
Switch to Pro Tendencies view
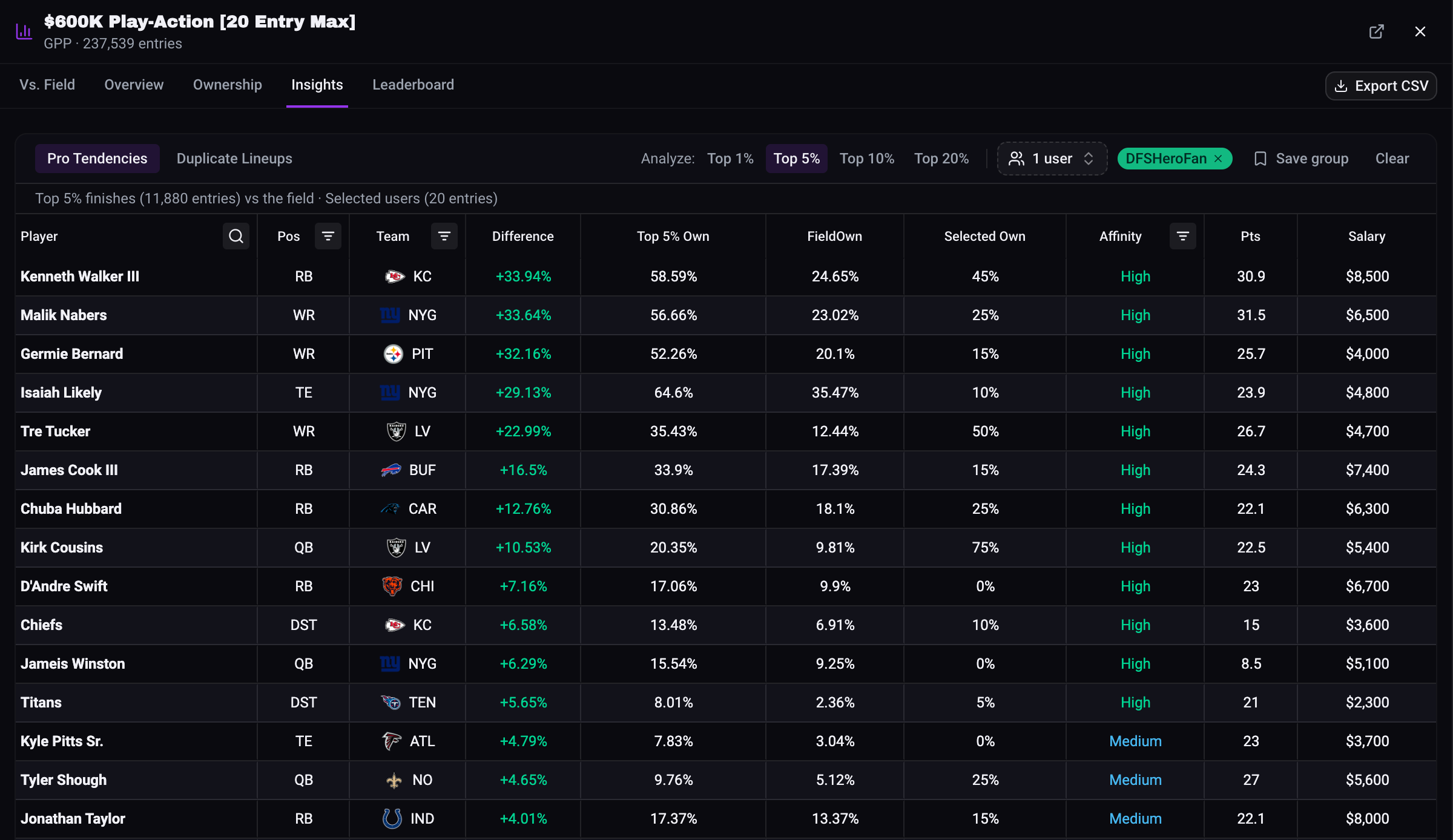[97, 159]
